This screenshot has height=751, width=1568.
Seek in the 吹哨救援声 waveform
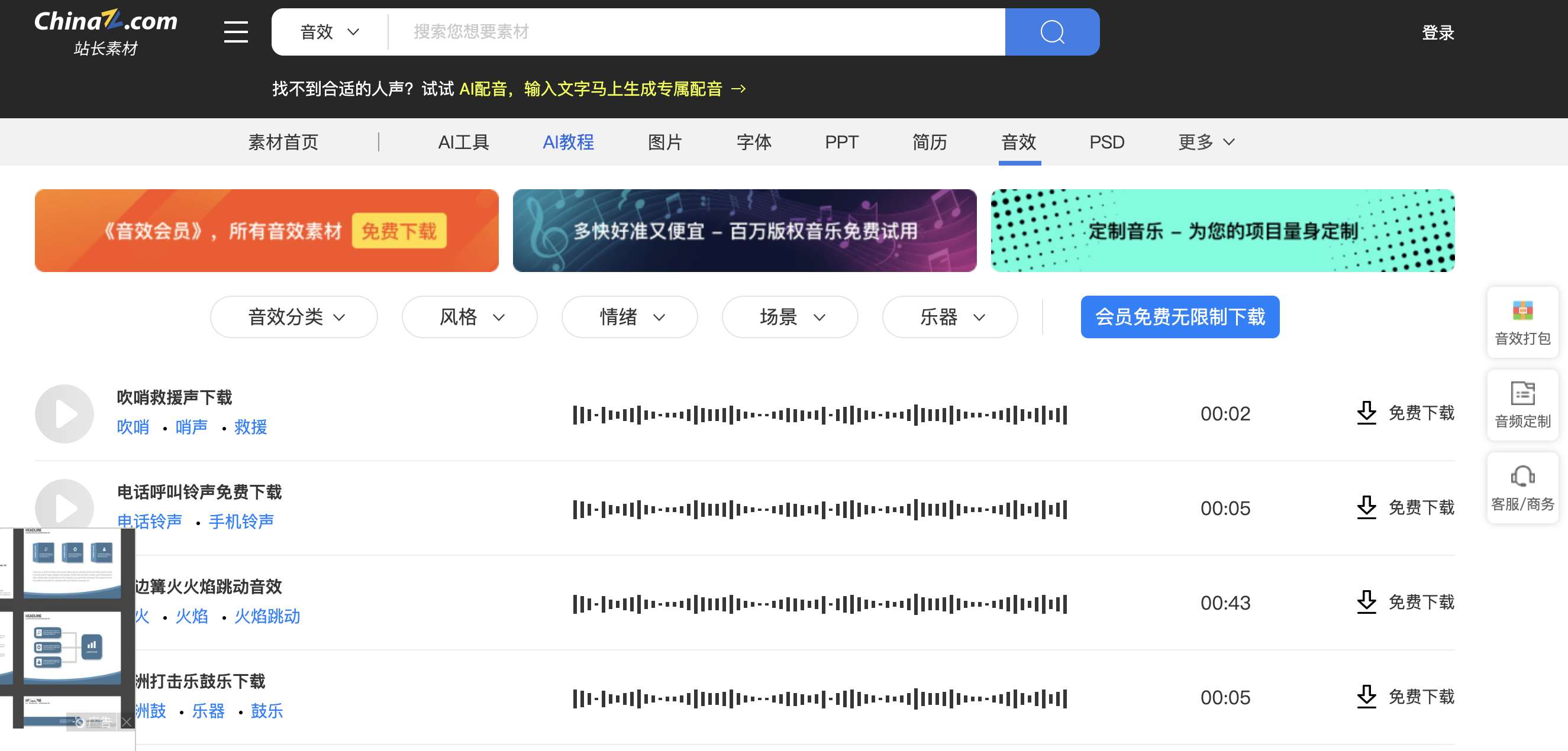[x=820, y=415]
